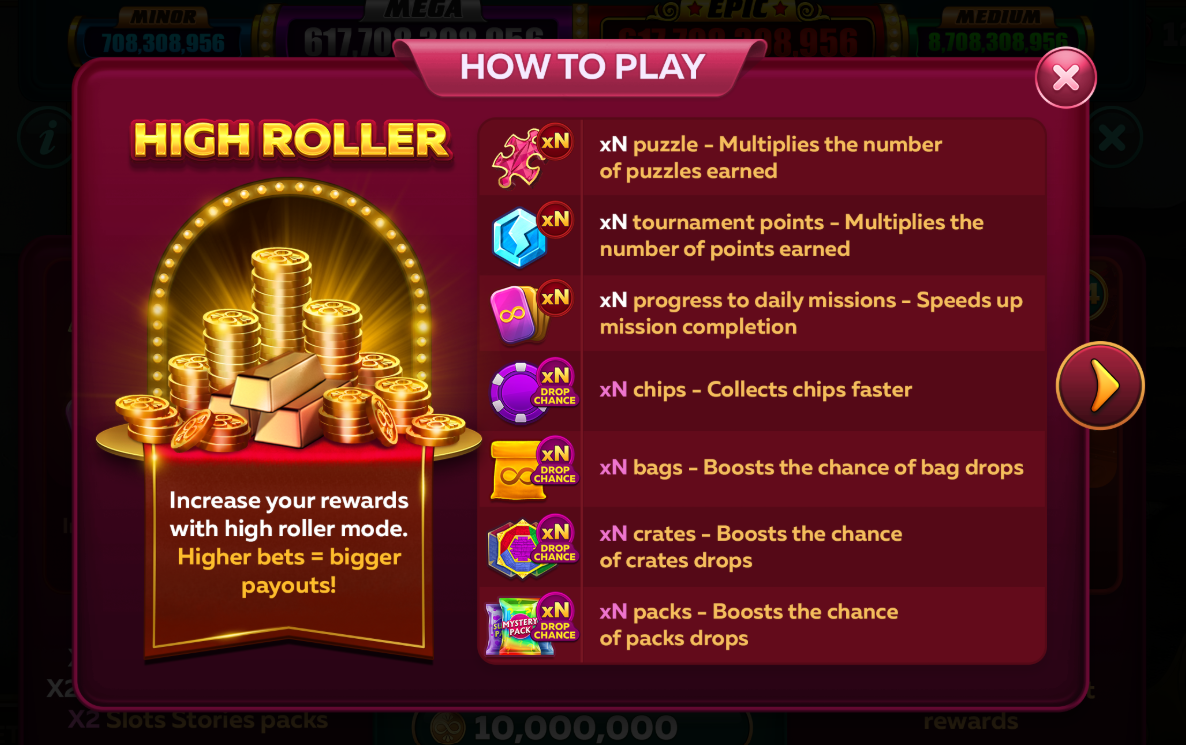The width and height of the screenshot is (1186, 745).
Task: Select the xN chips description row
Action: [x=762, y=391]
